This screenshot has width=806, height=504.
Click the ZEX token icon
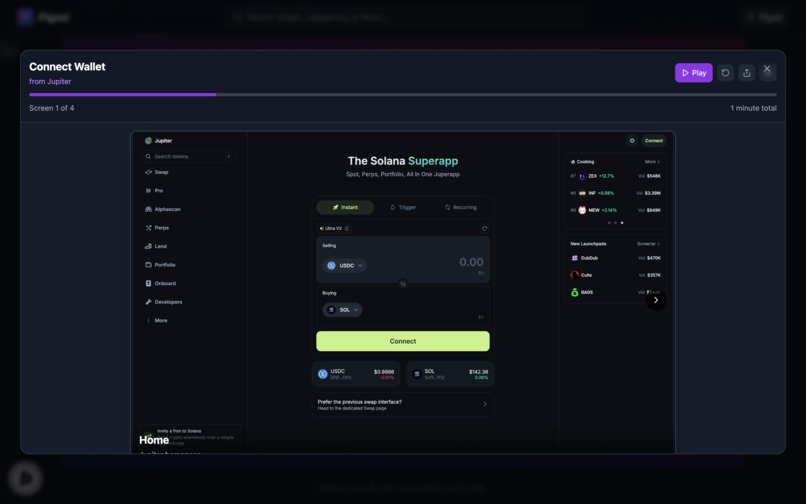pyautogui.click(x=582, y=176)
